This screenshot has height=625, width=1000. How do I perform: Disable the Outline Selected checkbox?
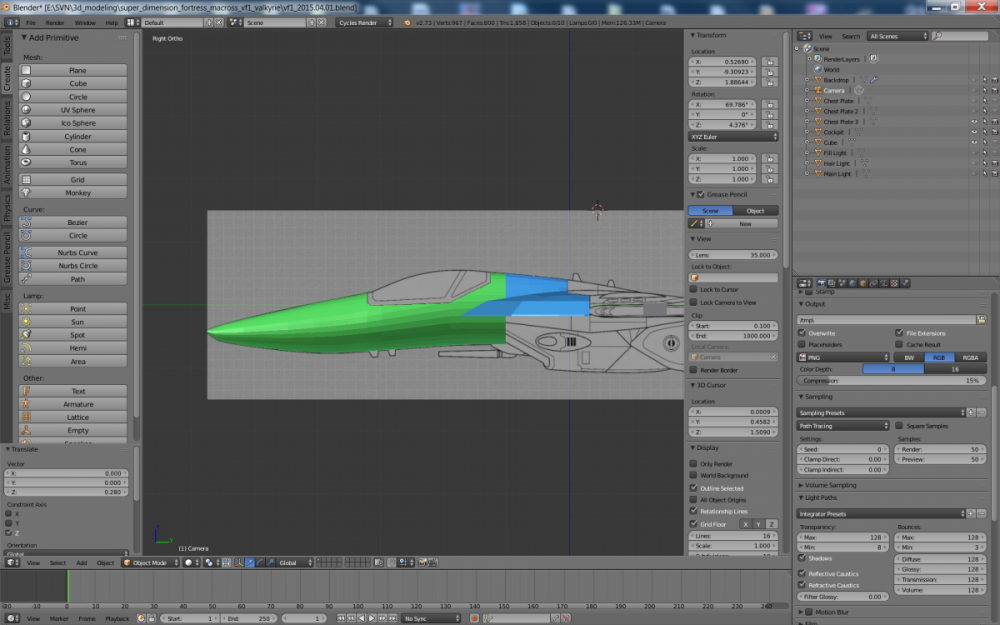[x=693, y=488]
